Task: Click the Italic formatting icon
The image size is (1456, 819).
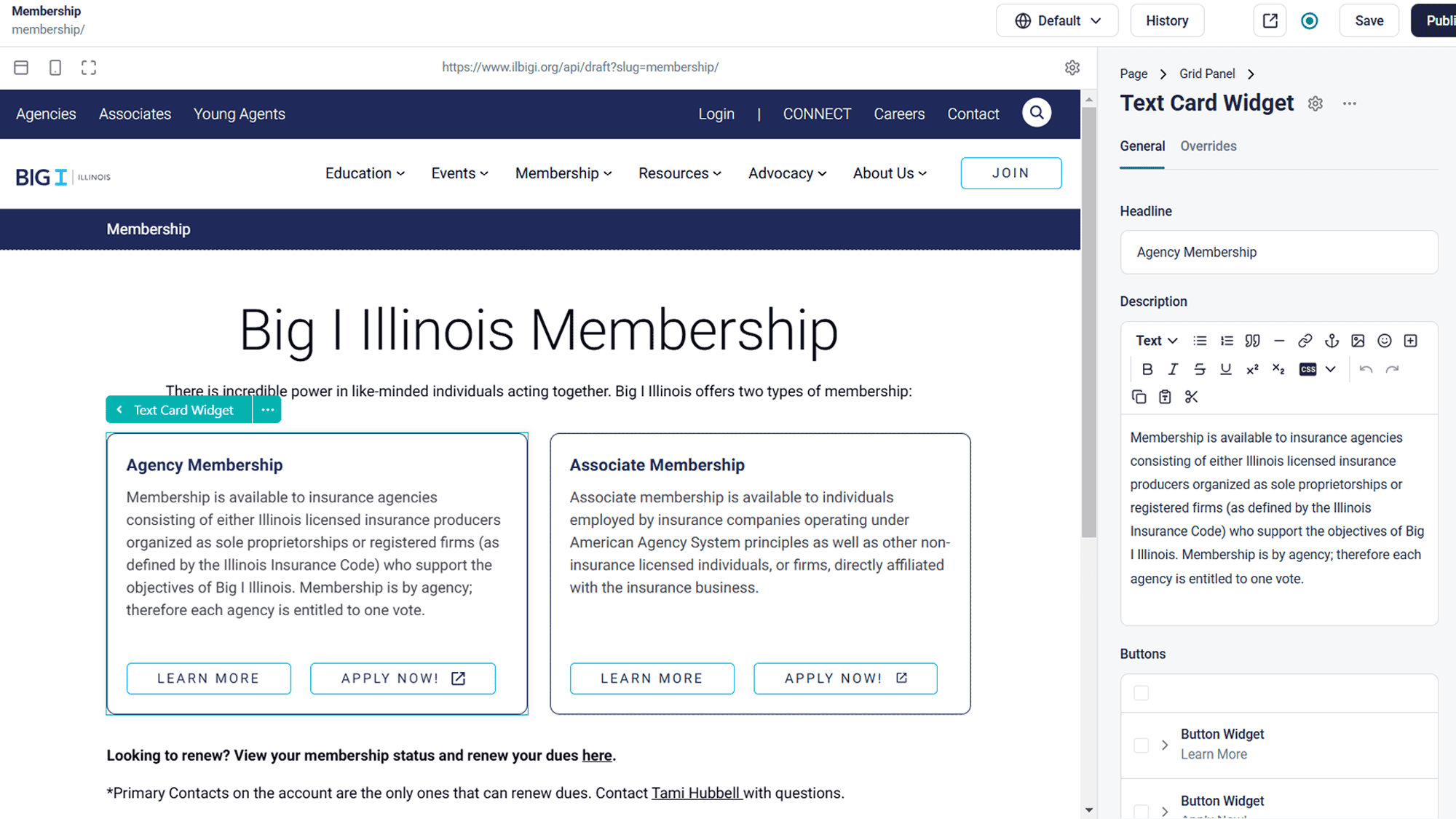Action: point(1173,369)
